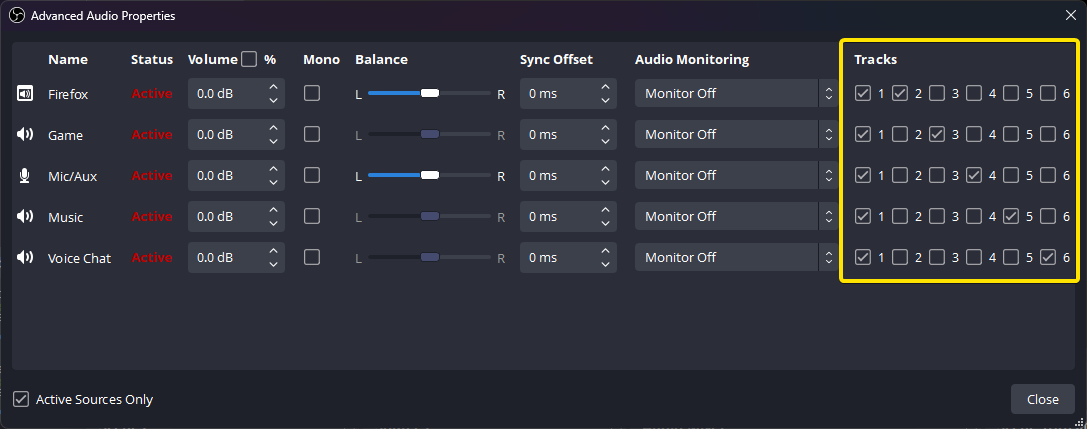The image size is (1087, 429).
Task: Click the OBS logo in title bar
Action: click(15, 16)
